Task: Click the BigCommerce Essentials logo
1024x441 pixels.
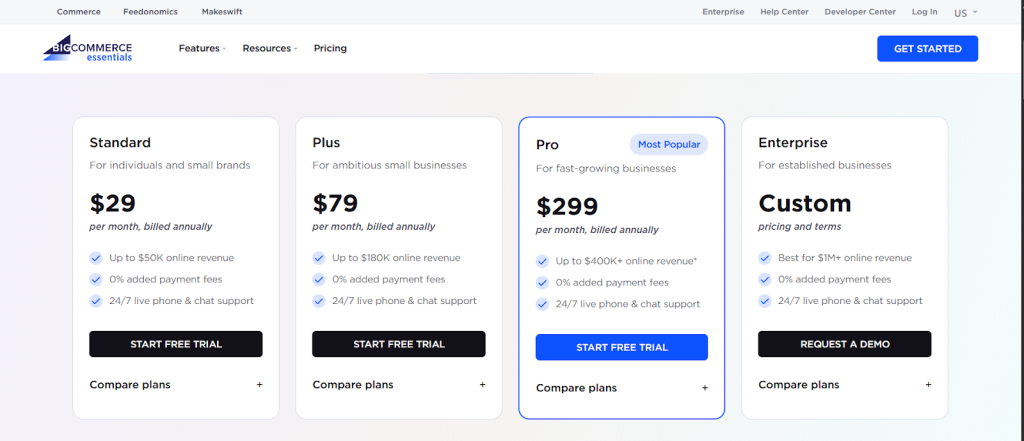Action: pyautogui.click(x=88, y=48)
